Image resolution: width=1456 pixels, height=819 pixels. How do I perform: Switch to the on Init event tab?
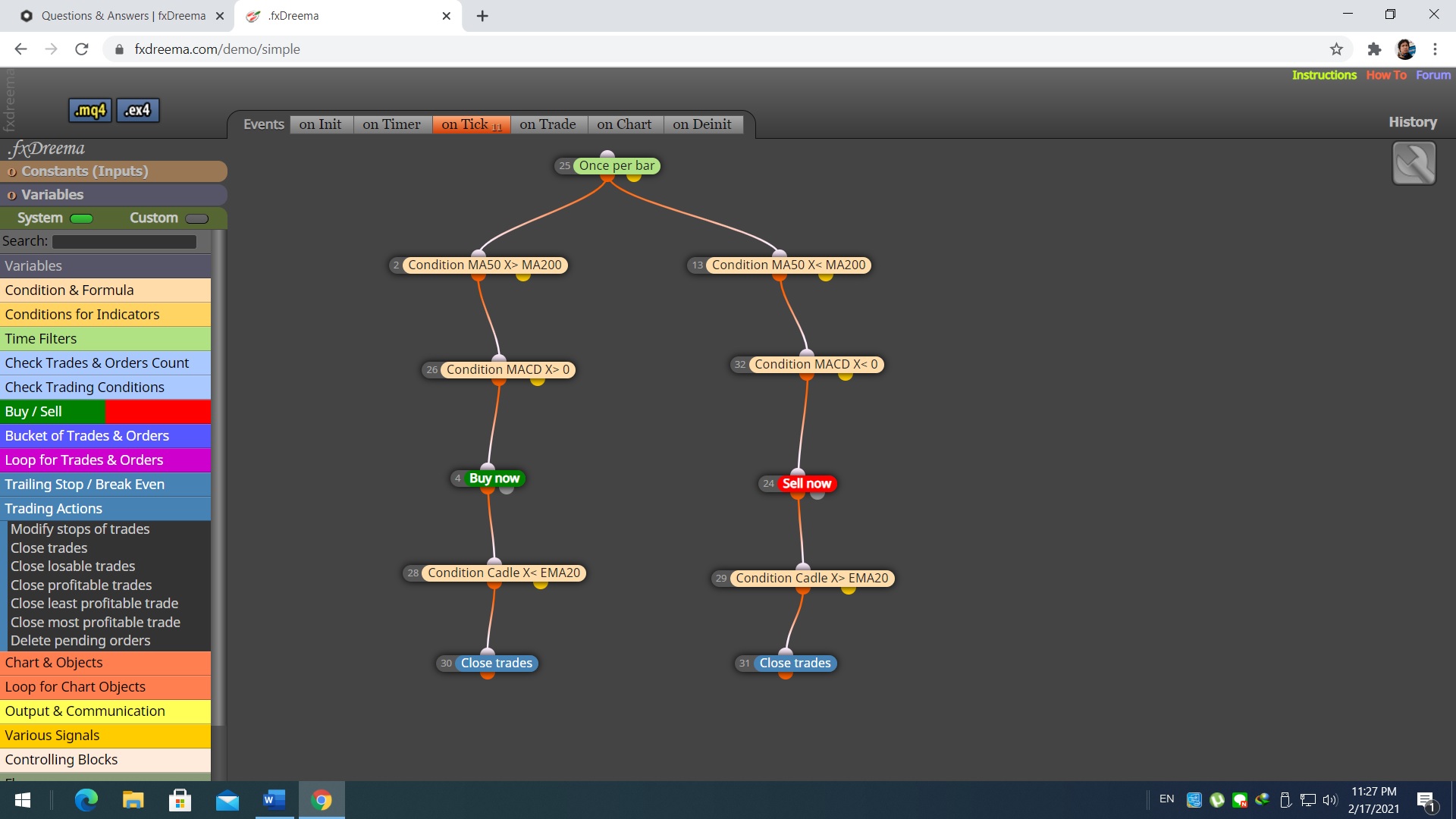[320, 124]
